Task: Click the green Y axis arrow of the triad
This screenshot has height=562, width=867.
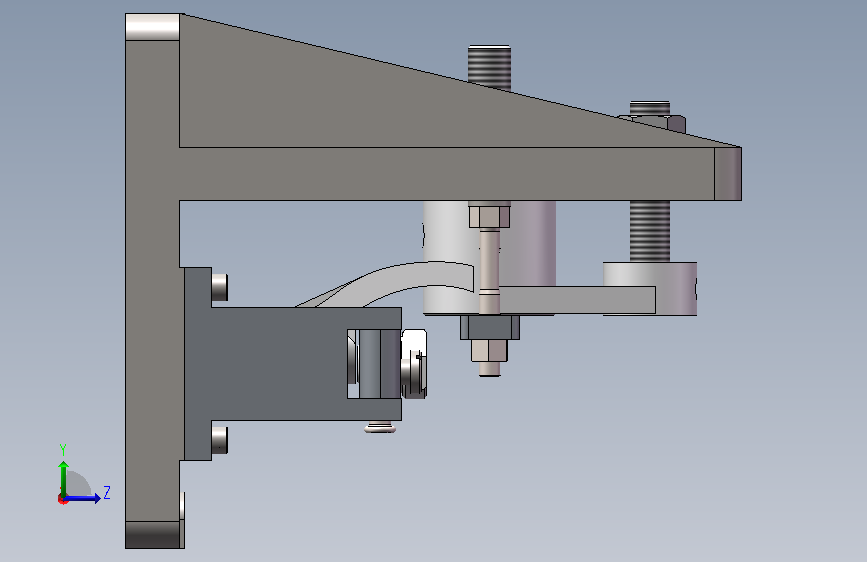Action: pos(64,478)
